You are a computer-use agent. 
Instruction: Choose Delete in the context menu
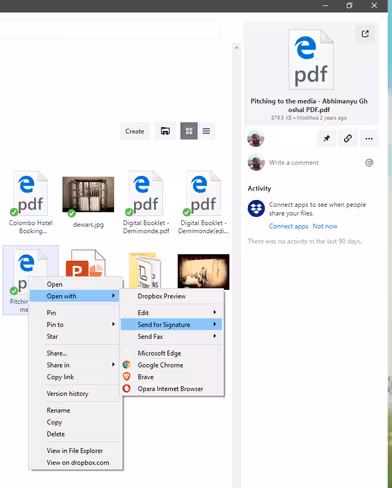coord(75,434)
